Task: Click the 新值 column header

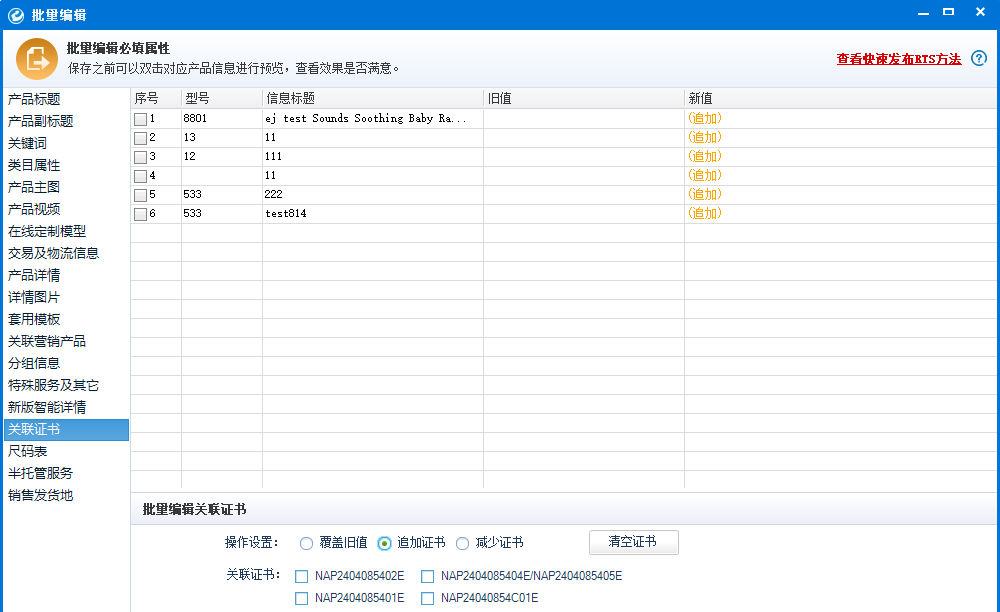Action: 841,98
